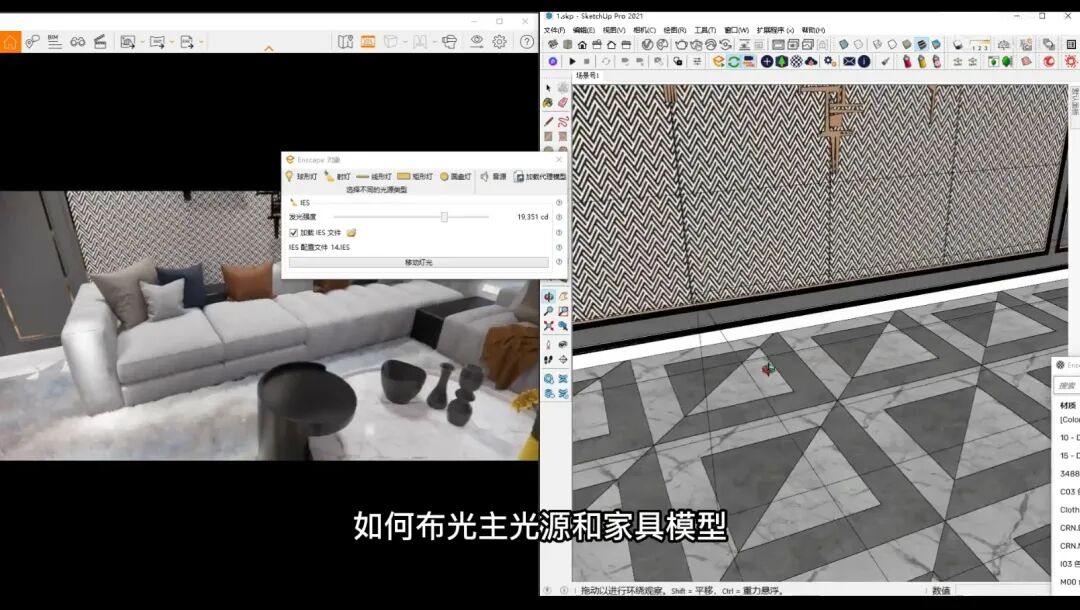Select the SketchUp orbit tool icon

coord(548,297)
